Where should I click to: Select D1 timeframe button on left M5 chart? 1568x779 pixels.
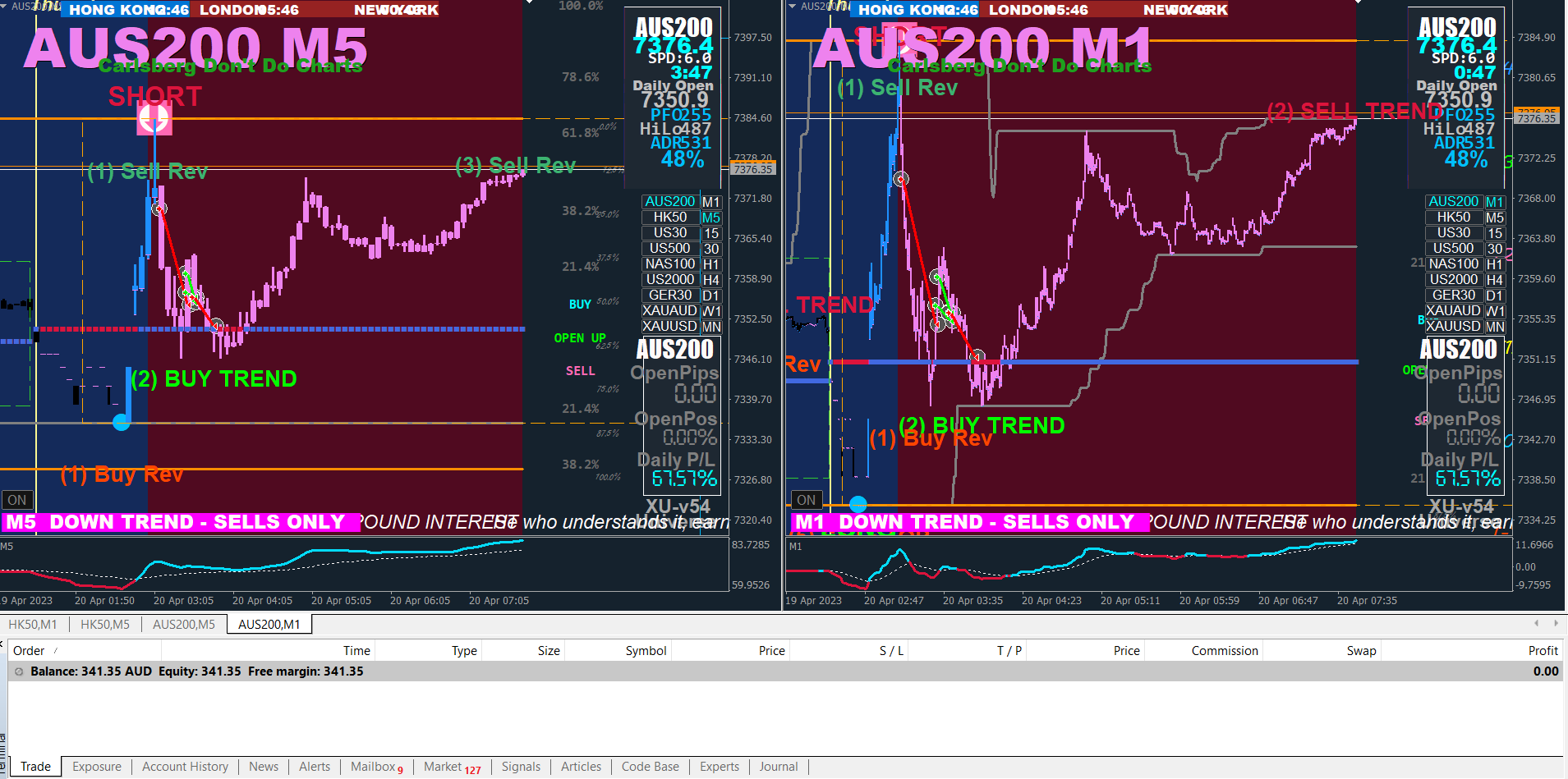tap(711, 296)
